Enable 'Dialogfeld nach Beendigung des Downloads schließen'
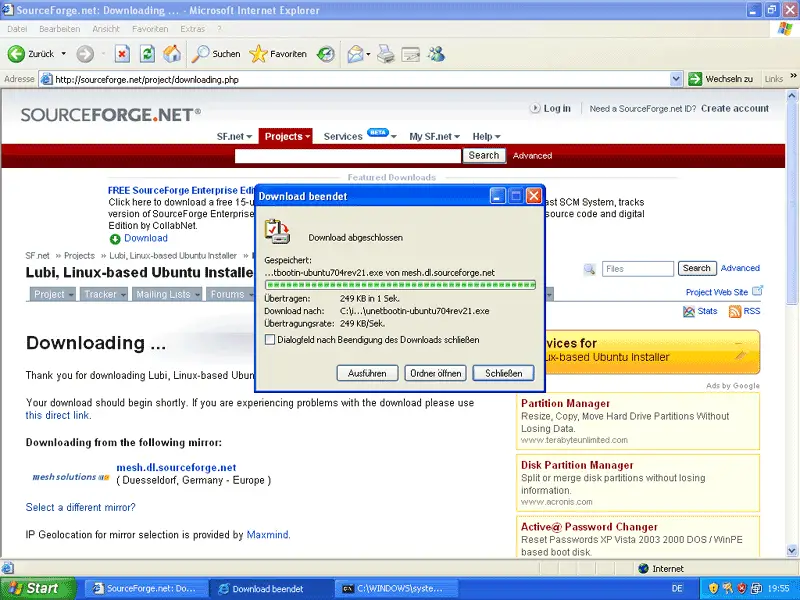 tap(270, 340)
